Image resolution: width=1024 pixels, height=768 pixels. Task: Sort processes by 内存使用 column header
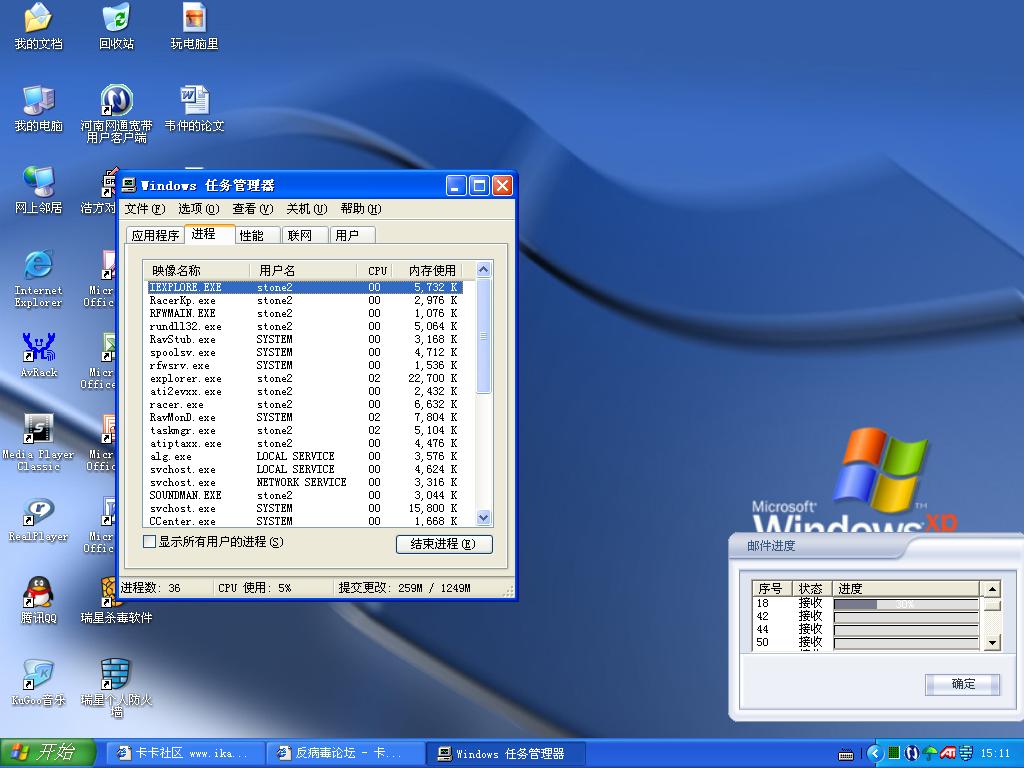pos(430,271)
